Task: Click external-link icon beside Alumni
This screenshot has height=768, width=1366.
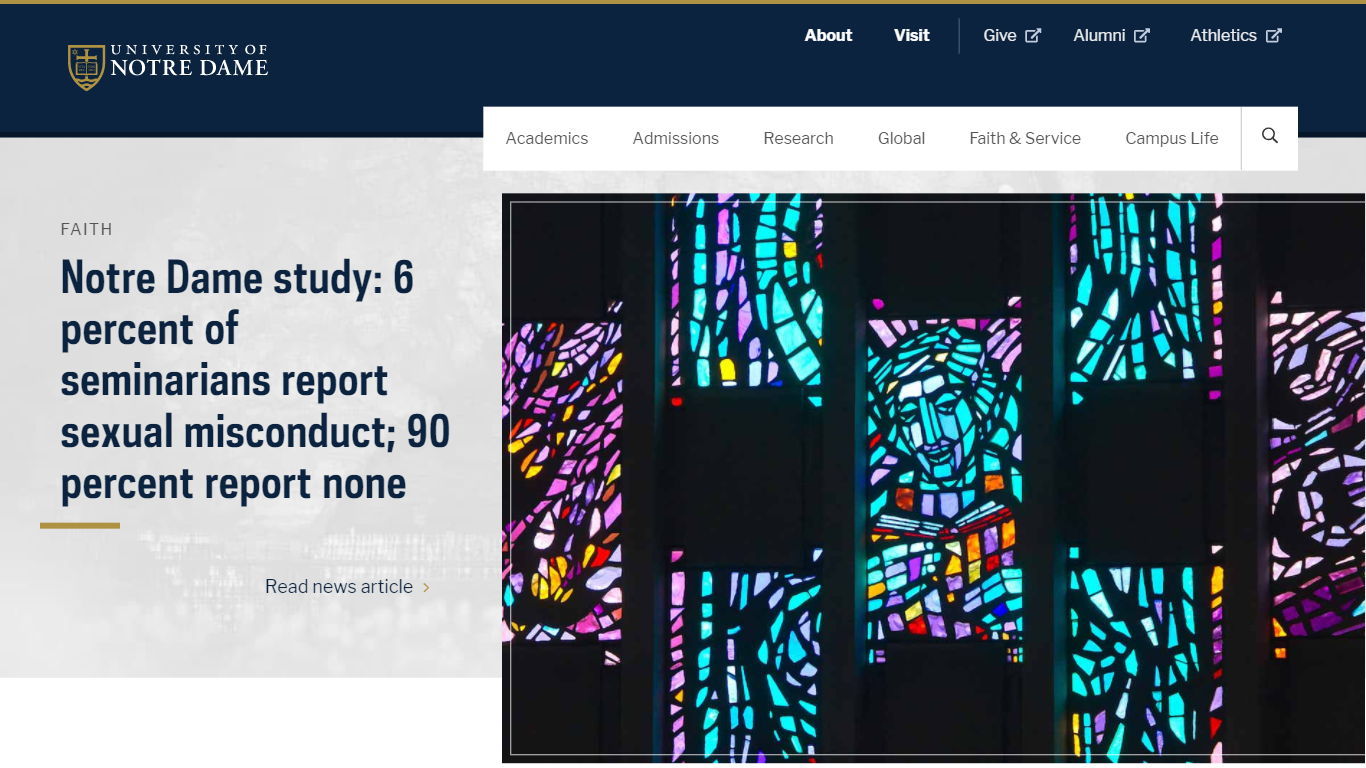Action: pos(1142,36)
